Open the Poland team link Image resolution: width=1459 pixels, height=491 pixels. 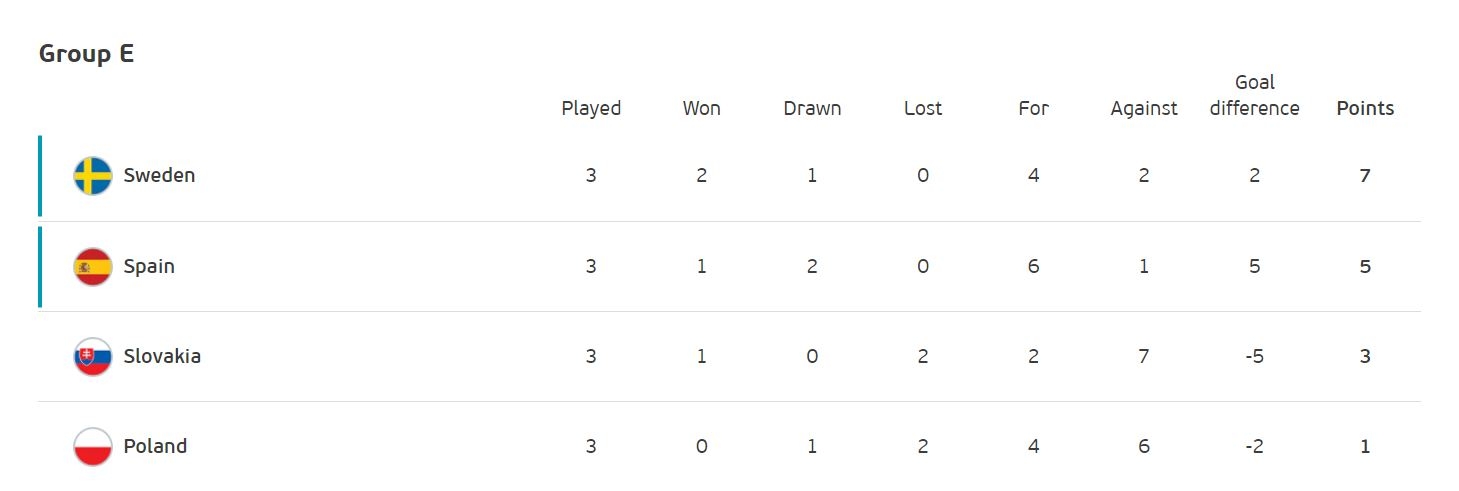(x=155, y=447)
